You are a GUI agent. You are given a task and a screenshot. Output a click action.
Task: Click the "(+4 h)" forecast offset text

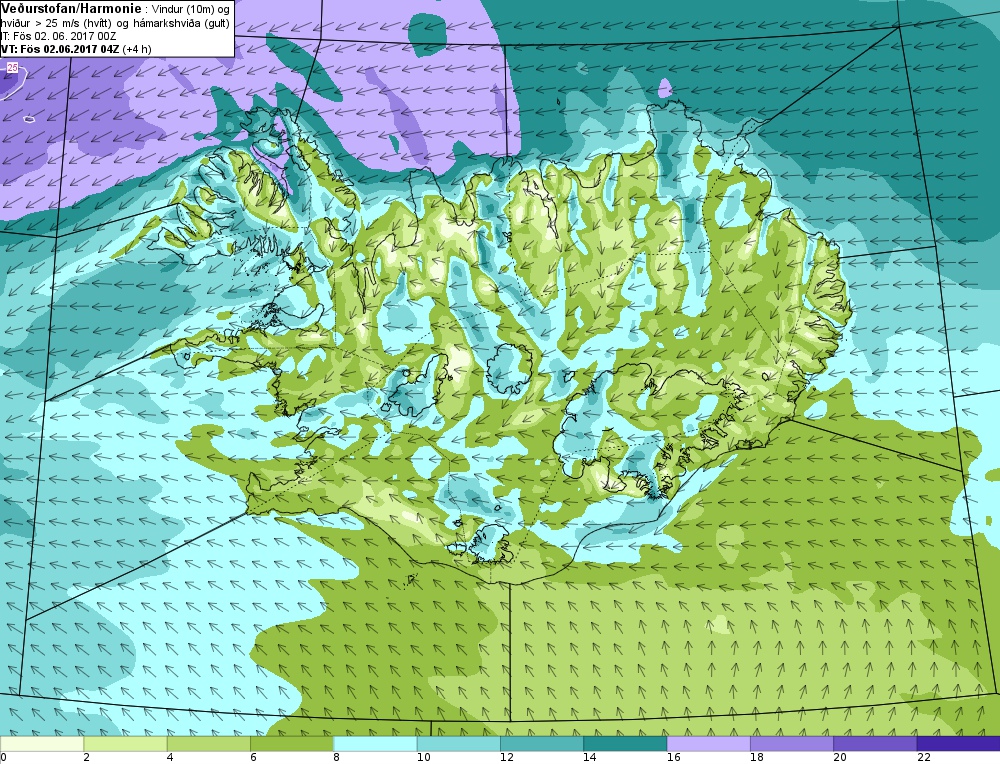[137, 49]
